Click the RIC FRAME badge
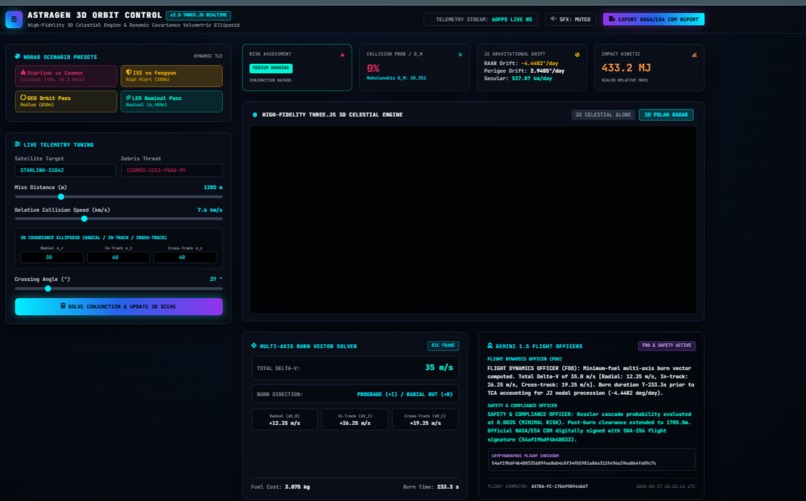Viewport: 806px width, 501px height. coord(443,346)
